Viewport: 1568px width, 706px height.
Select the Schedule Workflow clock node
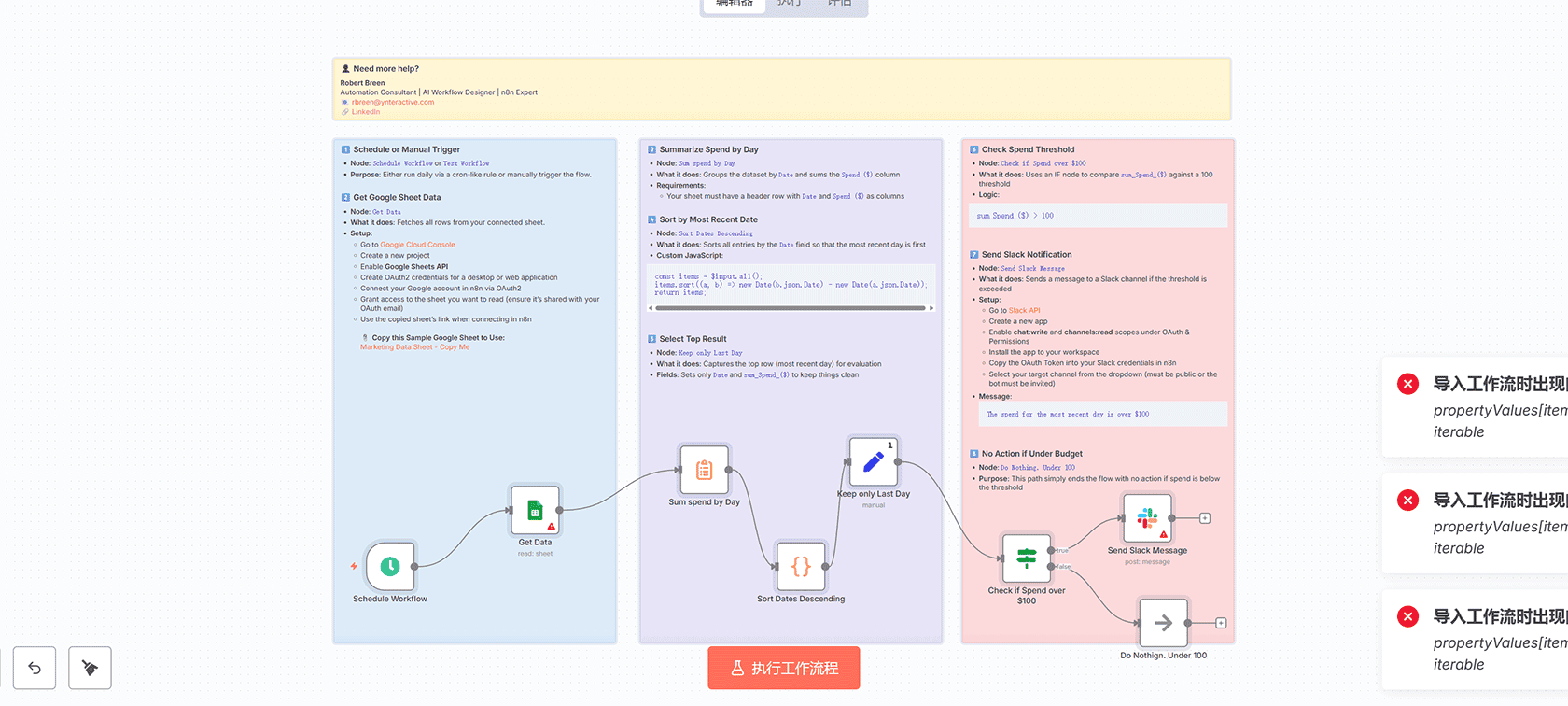tap(390, 566)
